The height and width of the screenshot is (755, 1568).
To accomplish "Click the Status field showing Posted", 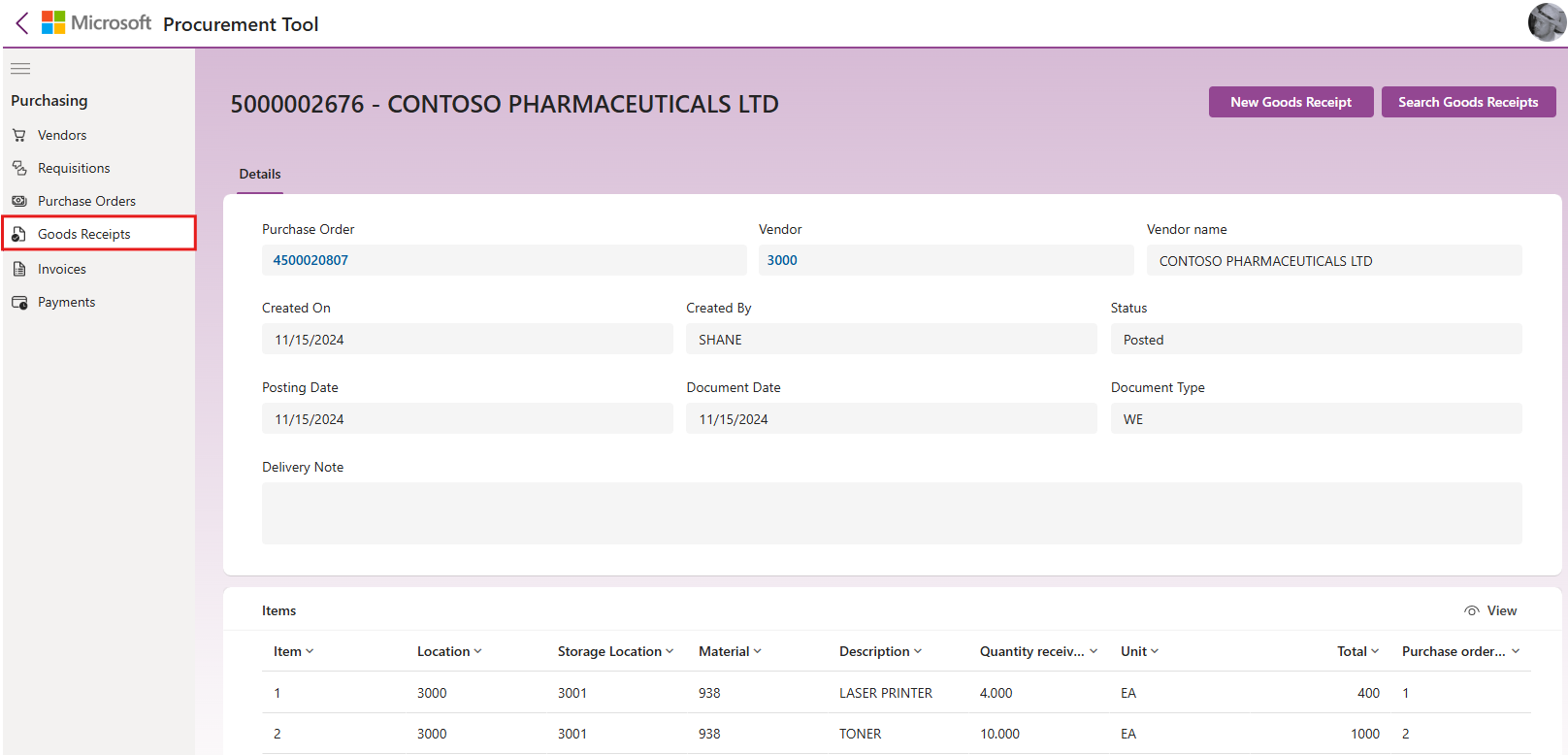I will click(x=1317, y=339).
